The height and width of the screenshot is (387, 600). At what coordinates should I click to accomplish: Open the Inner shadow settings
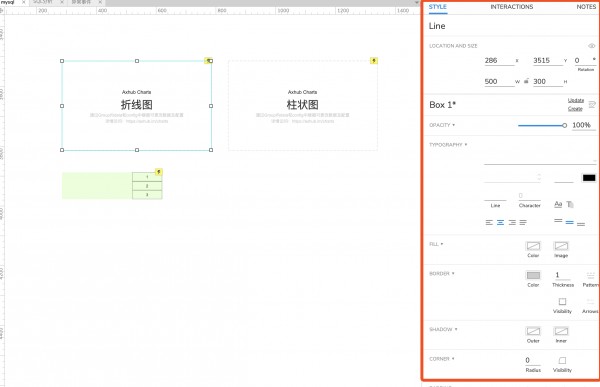561,331
